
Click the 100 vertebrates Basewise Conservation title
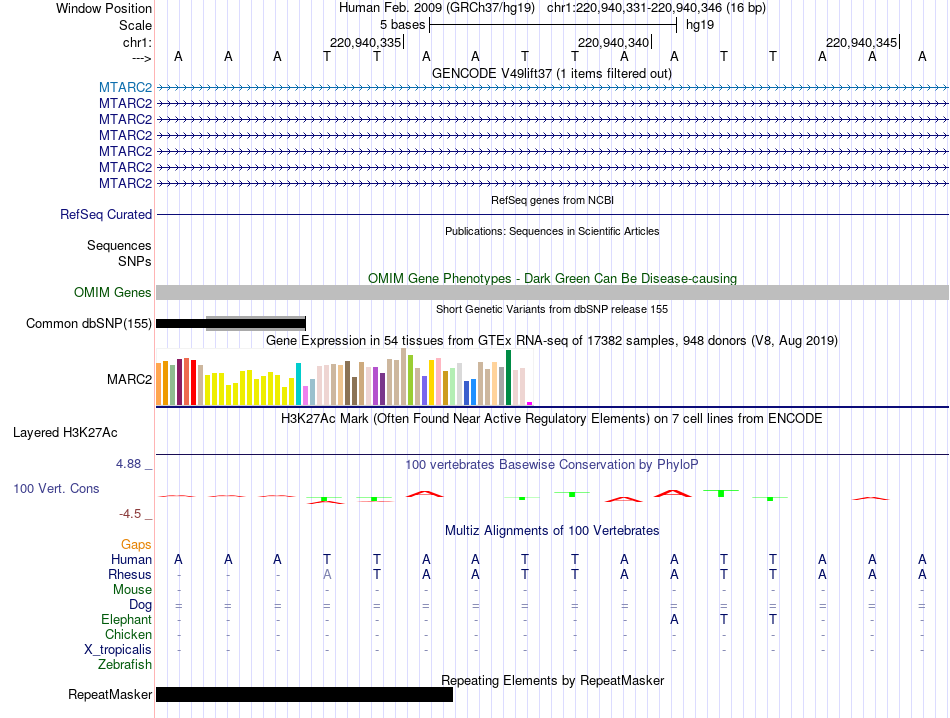[551, 465]
